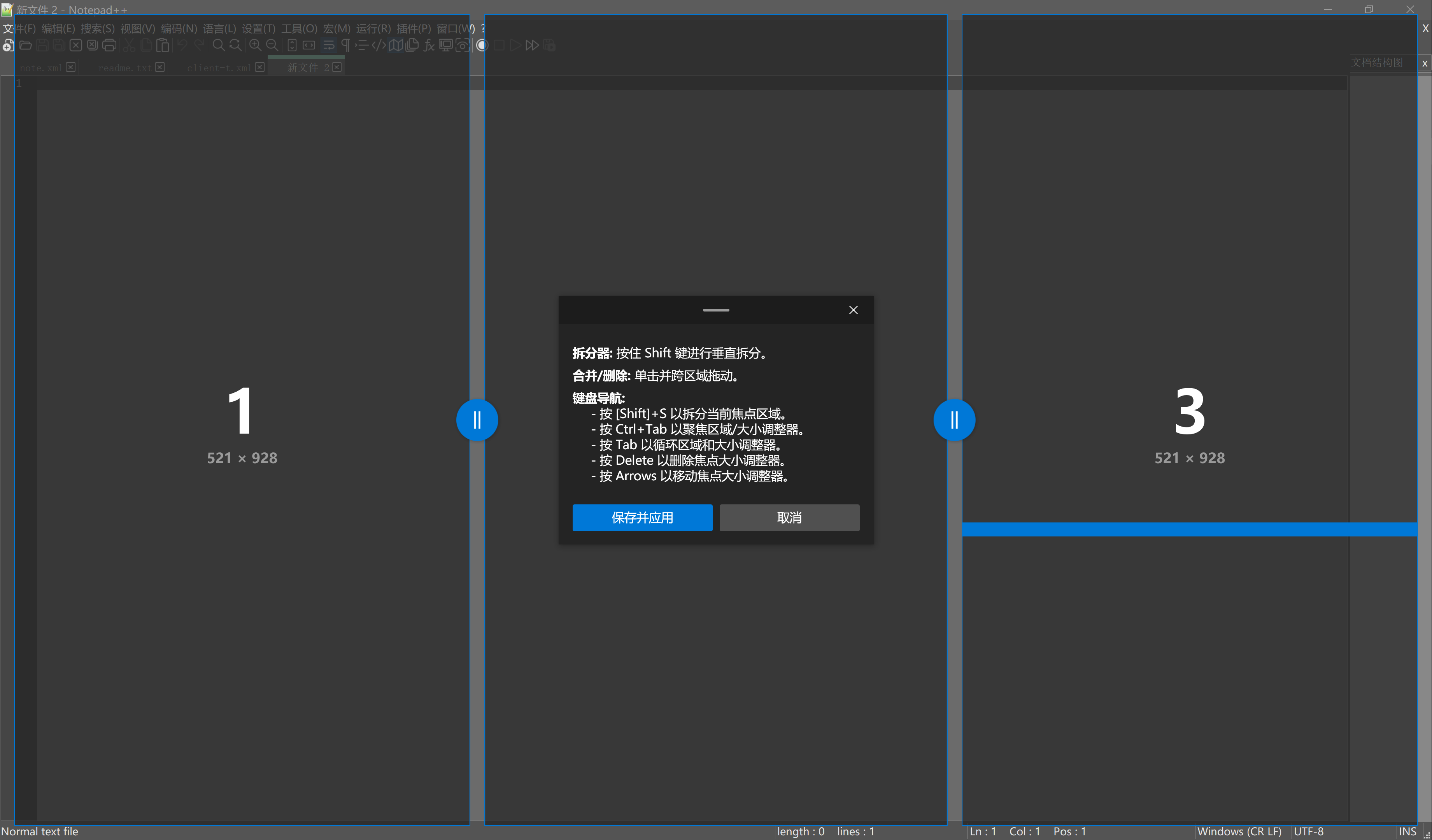Click the 保存并应用 button

tap(642, 517)
